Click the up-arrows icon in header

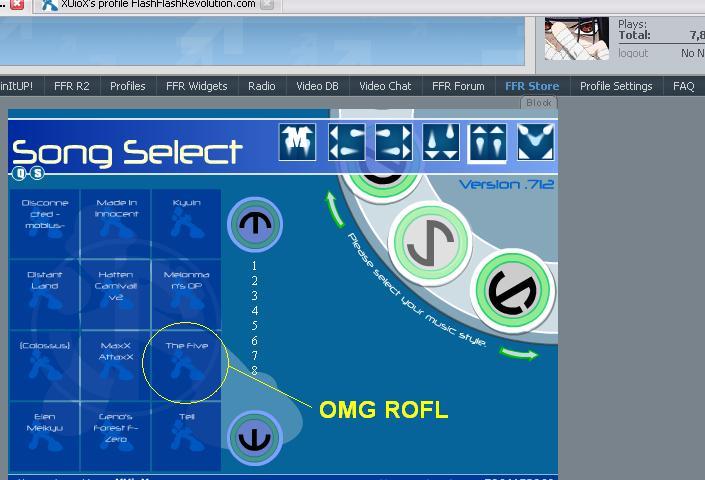[x=488, y=142]
